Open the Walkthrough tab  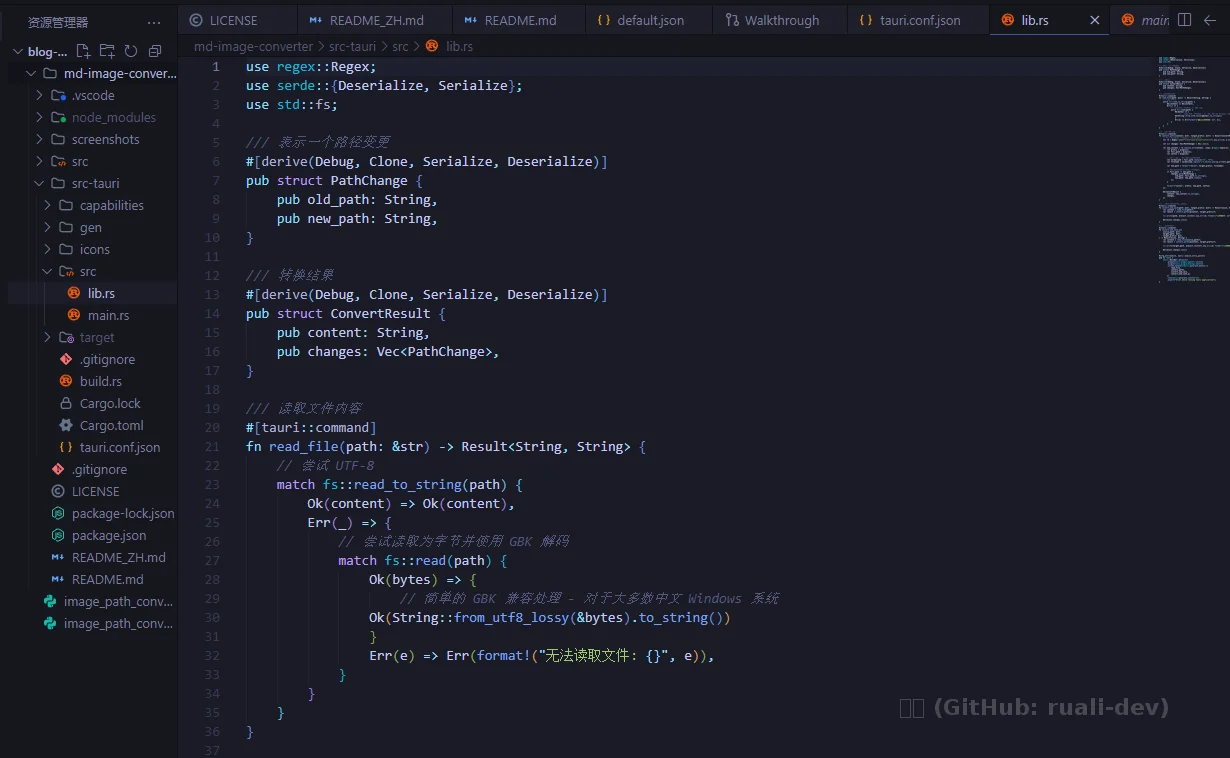[x=779, y=19]
